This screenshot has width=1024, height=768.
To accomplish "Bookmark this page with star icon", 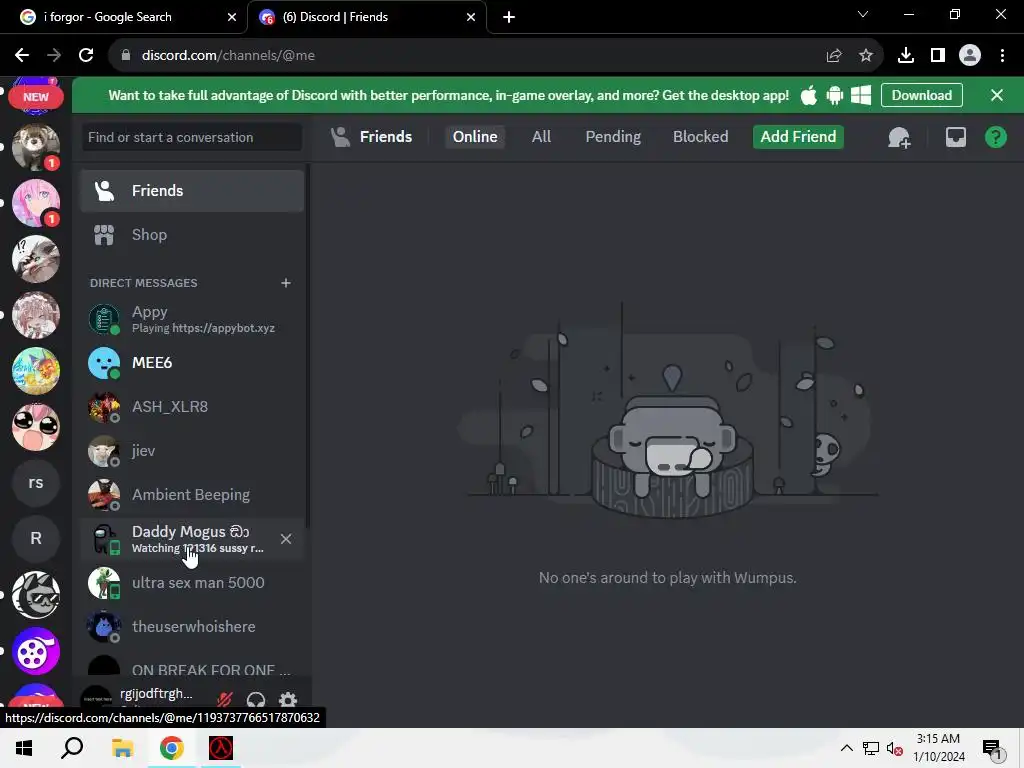I will pyautogui.click(x=865, y=56).
